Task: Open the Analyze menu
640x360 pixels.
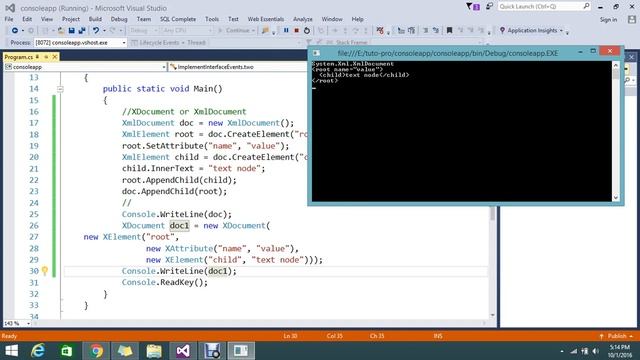Action: 302,19
